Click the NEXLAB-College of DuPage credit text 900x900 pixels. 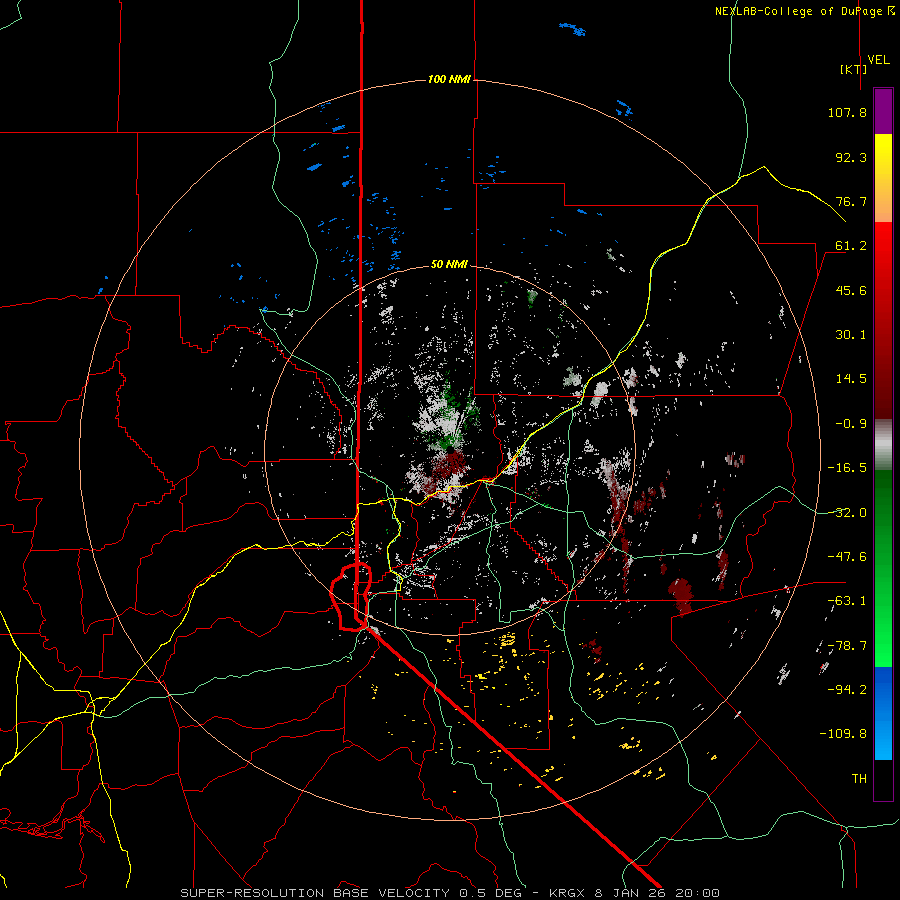[806, 11]
